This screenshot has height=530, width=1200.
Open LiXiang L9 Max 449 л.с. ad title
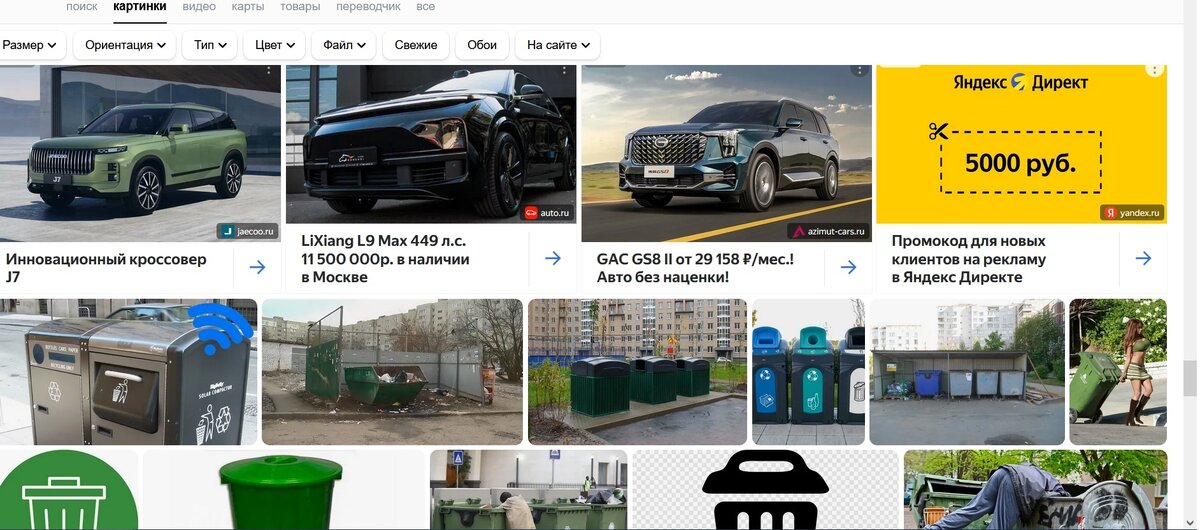click(385, 258)
